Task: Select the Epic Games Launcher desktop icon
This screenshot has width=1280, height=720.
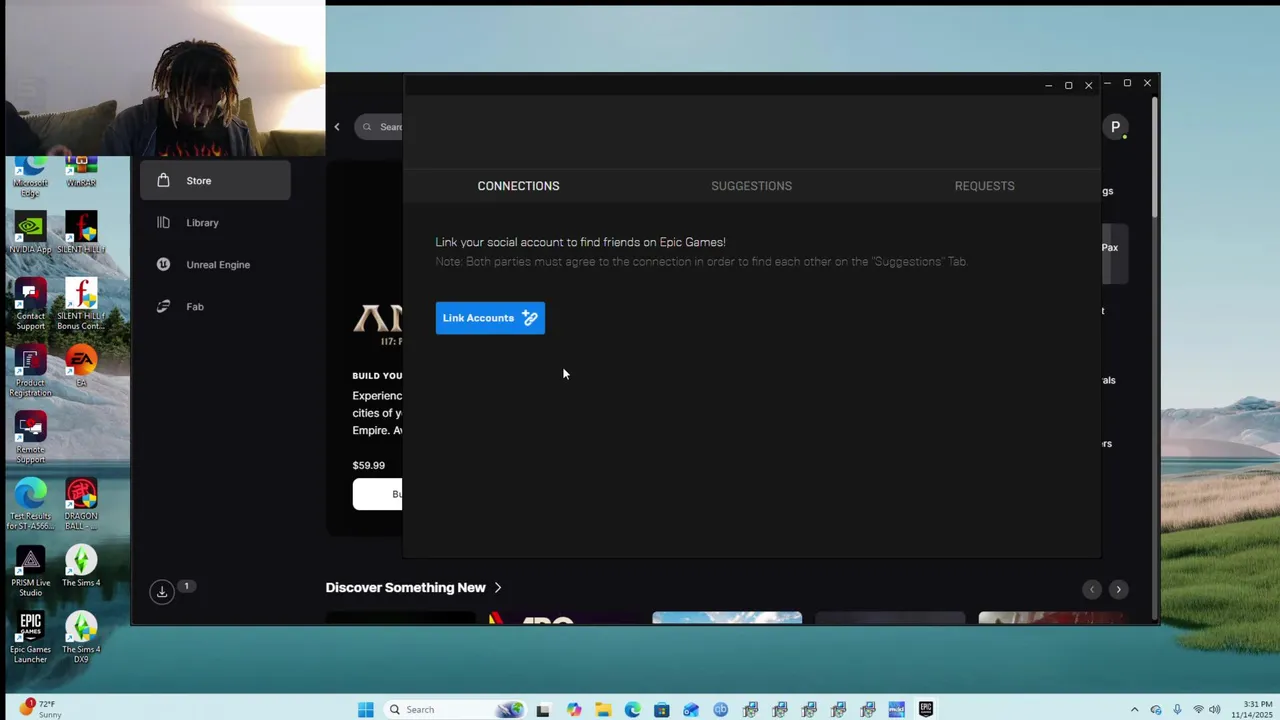Action: (30, 637)
